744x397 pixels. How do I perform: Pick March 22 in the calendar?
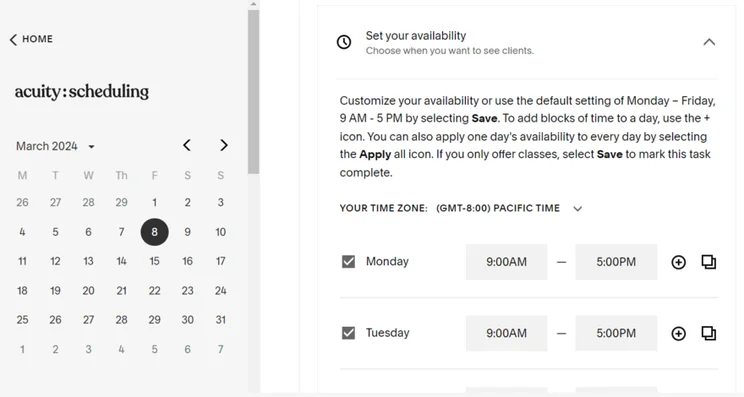[x=154, y=291]
